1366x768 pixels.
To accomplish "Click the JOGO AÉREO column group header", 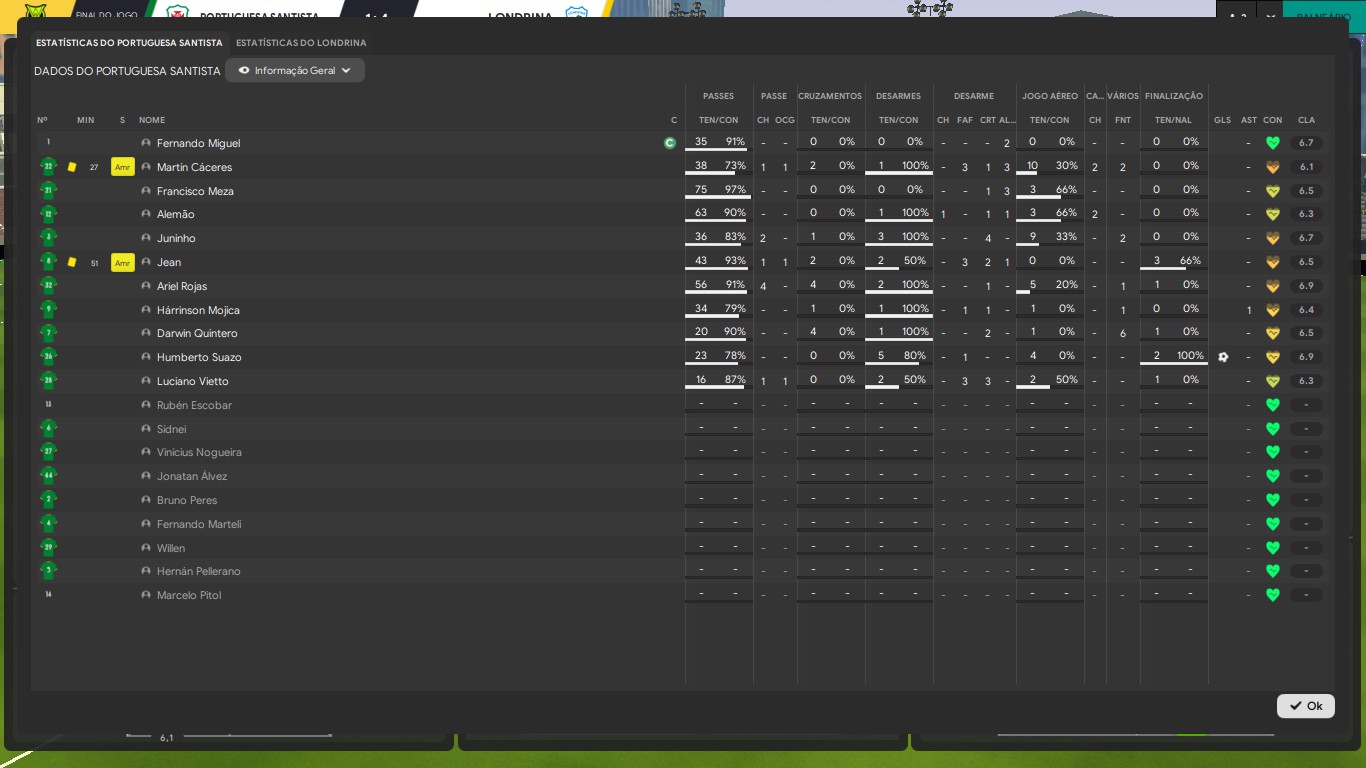I will point(1050,96).
